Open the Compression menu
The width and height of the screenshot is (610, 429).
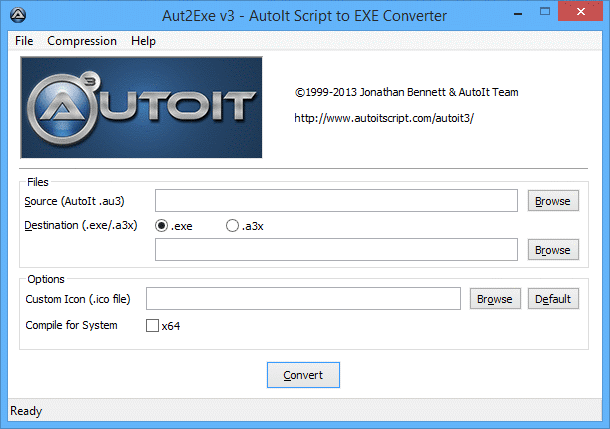(82, 41)
